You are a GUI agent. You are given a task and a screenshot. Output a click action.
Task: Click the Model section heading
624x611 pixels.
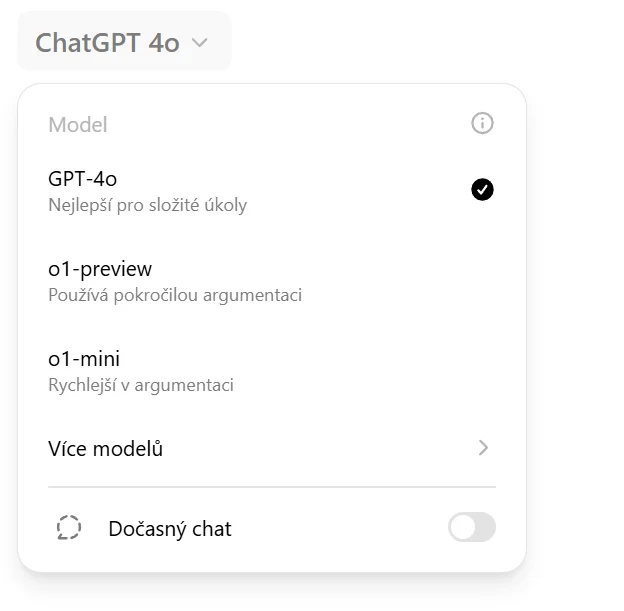click(x=78, y=125)
